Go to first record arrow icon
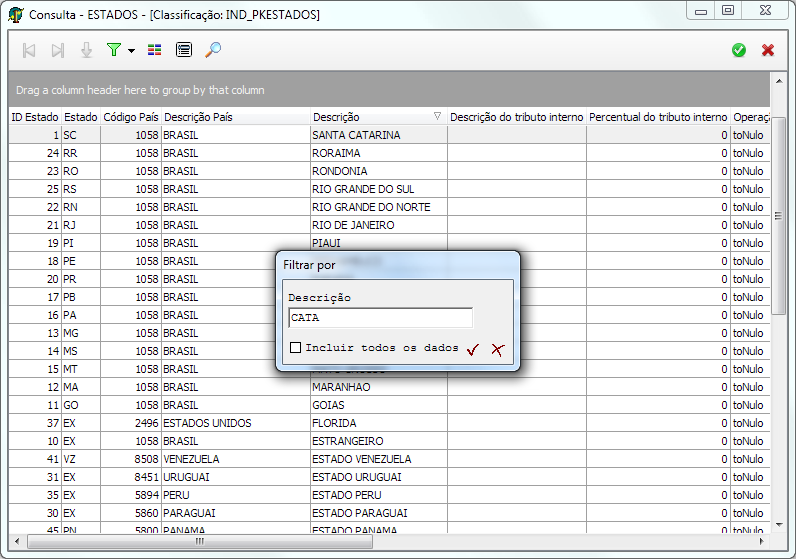Viewport: 796px width, 559px height. pyautogui.click(x=29, y=50)
